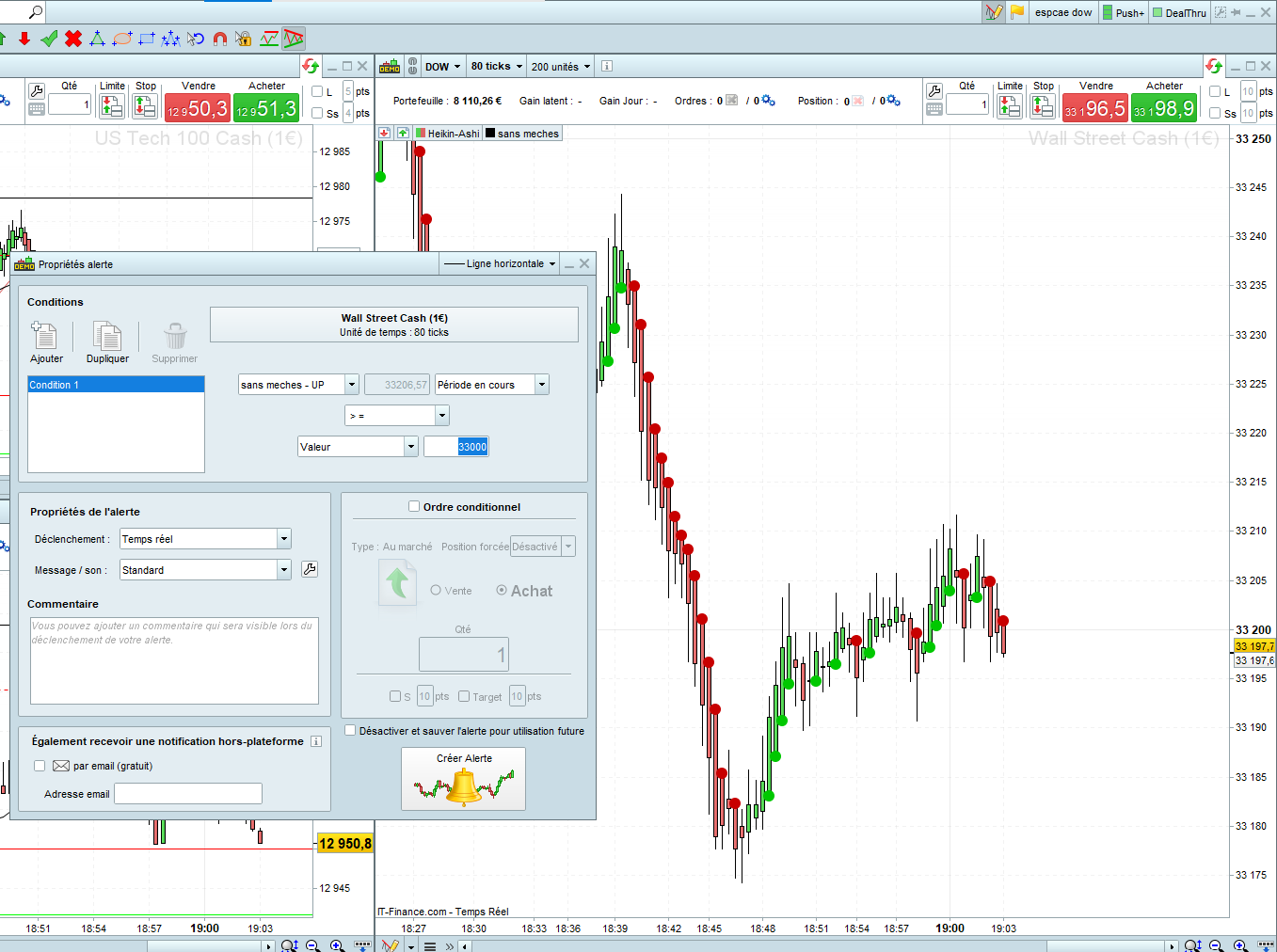The height and width of the screenshot is (952, 1277).
Task: Enable the Ordre conditionnel checkbox
Action: [x=414, y=506]
